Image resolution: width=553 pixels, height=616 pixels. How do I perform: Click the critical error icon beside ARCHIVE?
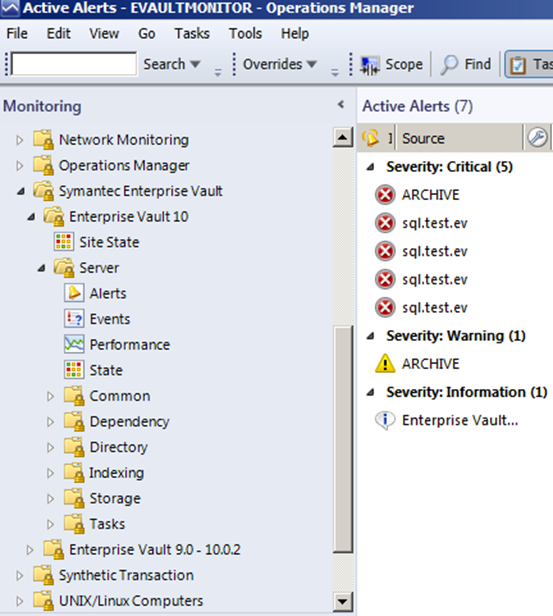click(385, 195)
